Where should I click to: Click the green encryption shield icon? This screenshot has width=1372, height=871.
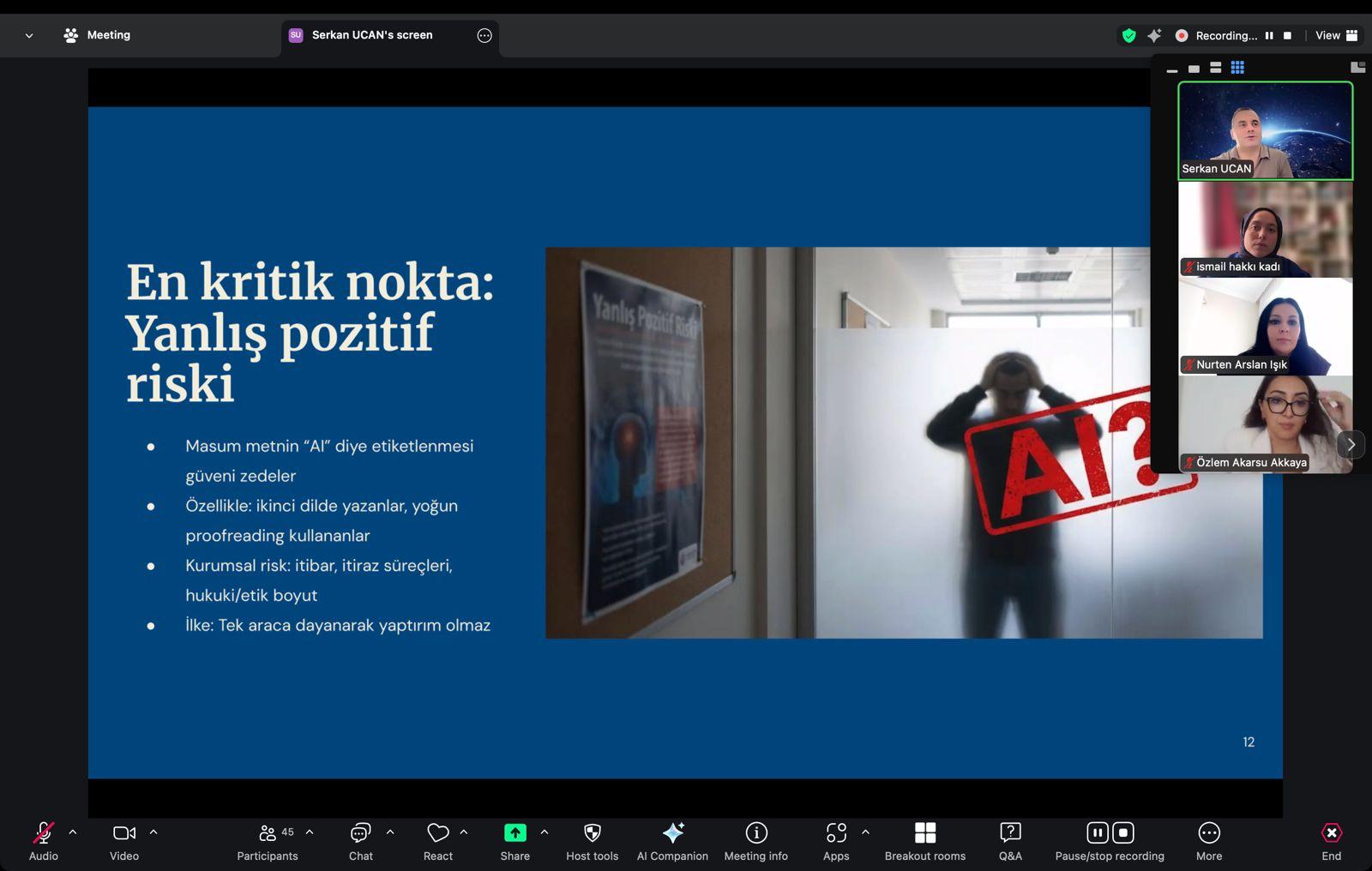1128,35
